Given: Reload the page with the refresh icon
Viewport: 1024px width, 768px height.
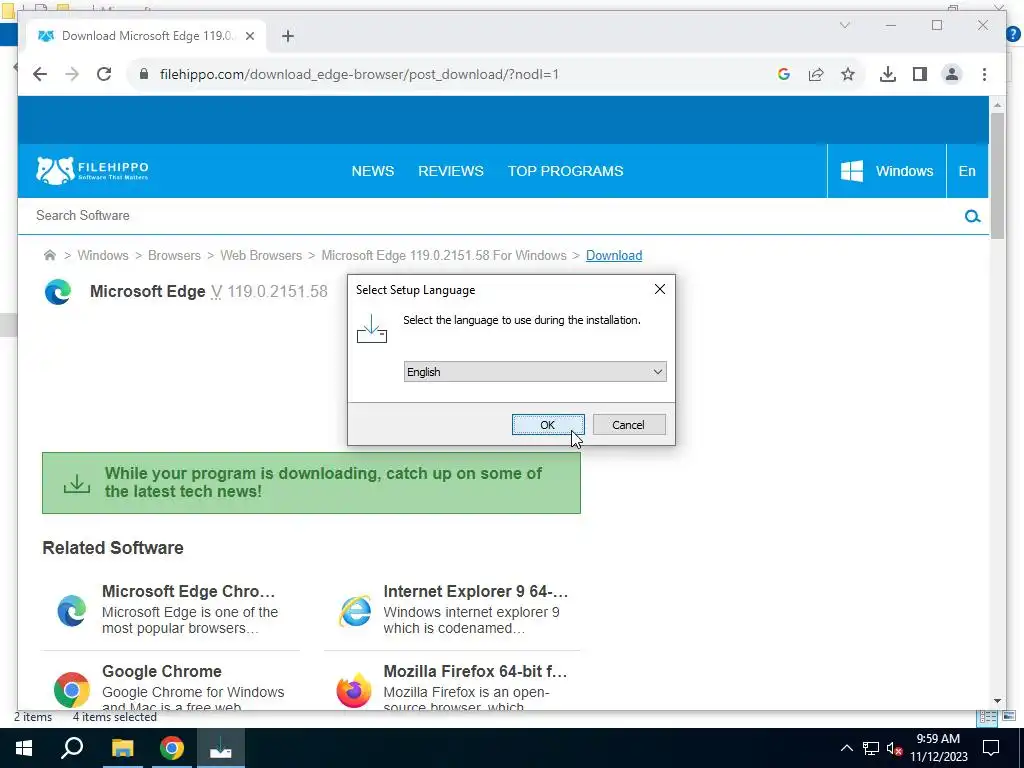Looking at the screenshot, I should coord(104,74).
